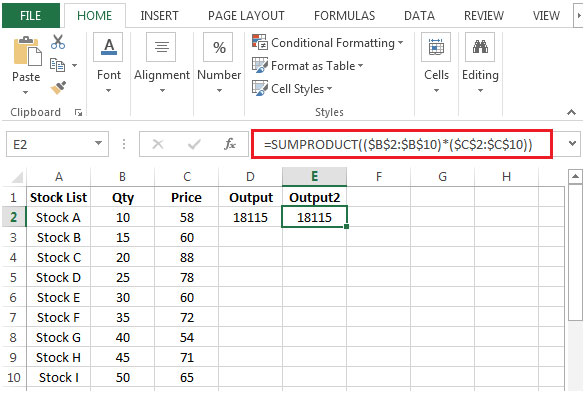Show more ribbon tabs arrow
Viewport: 585px width, 393px height.
[x=579, y=16]
